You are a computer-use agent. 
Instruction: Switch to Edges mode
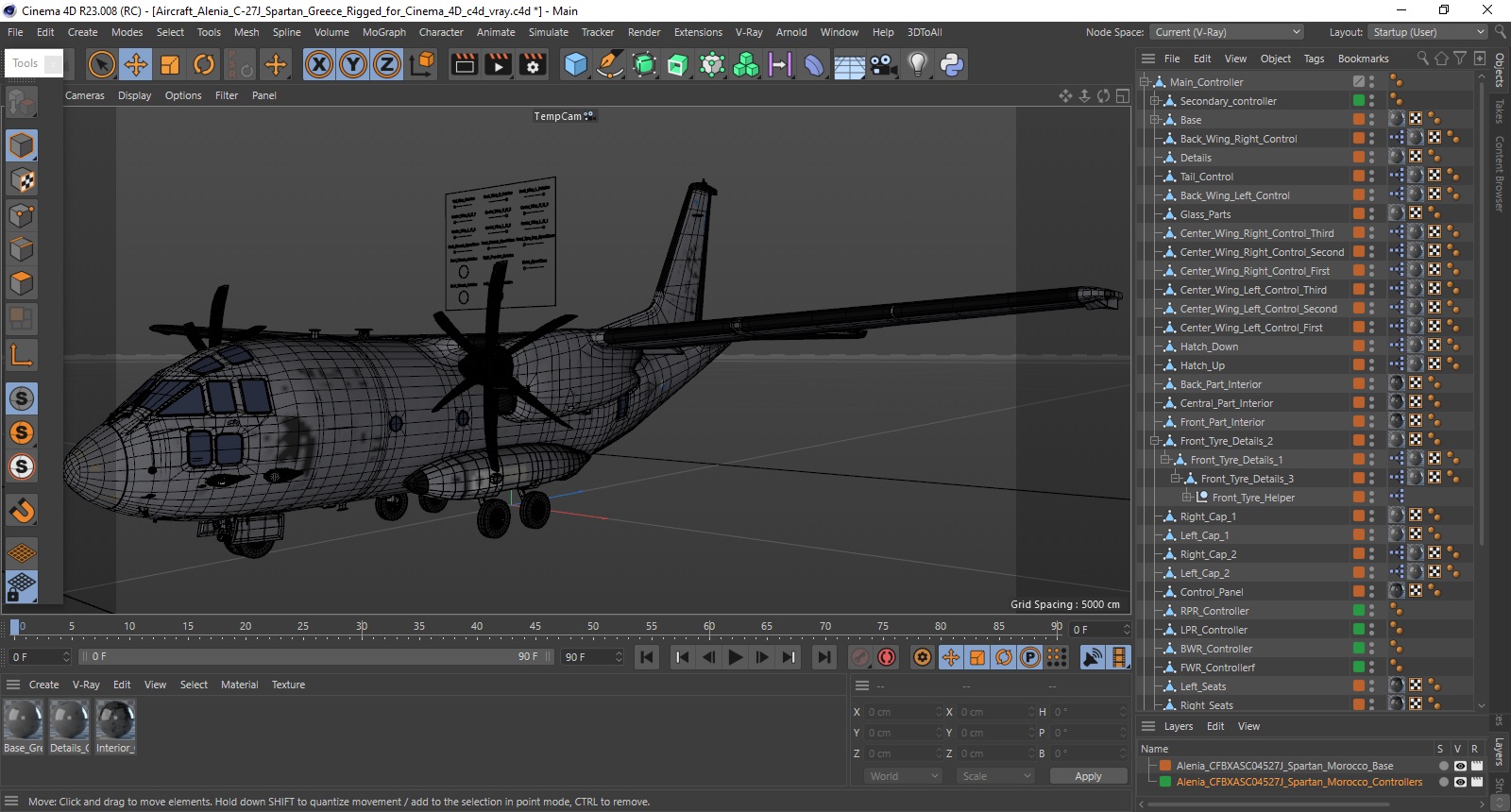(x=22, y=249)
